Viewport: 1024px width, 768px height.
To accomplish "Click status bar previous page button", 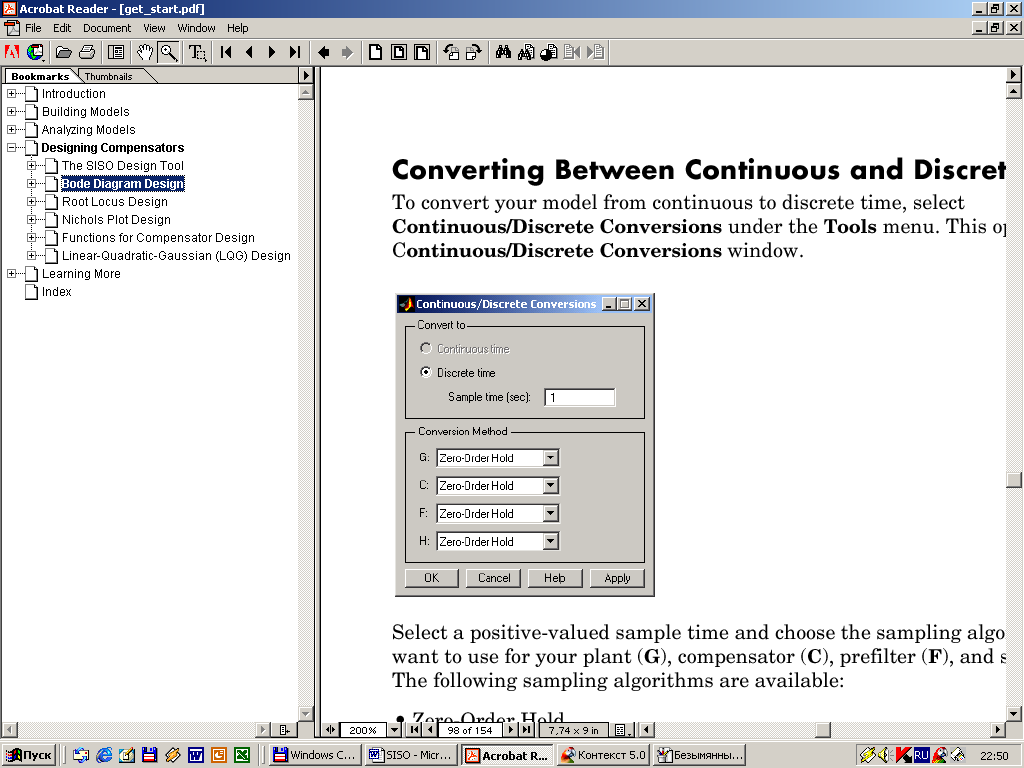I will pos(430,729).
